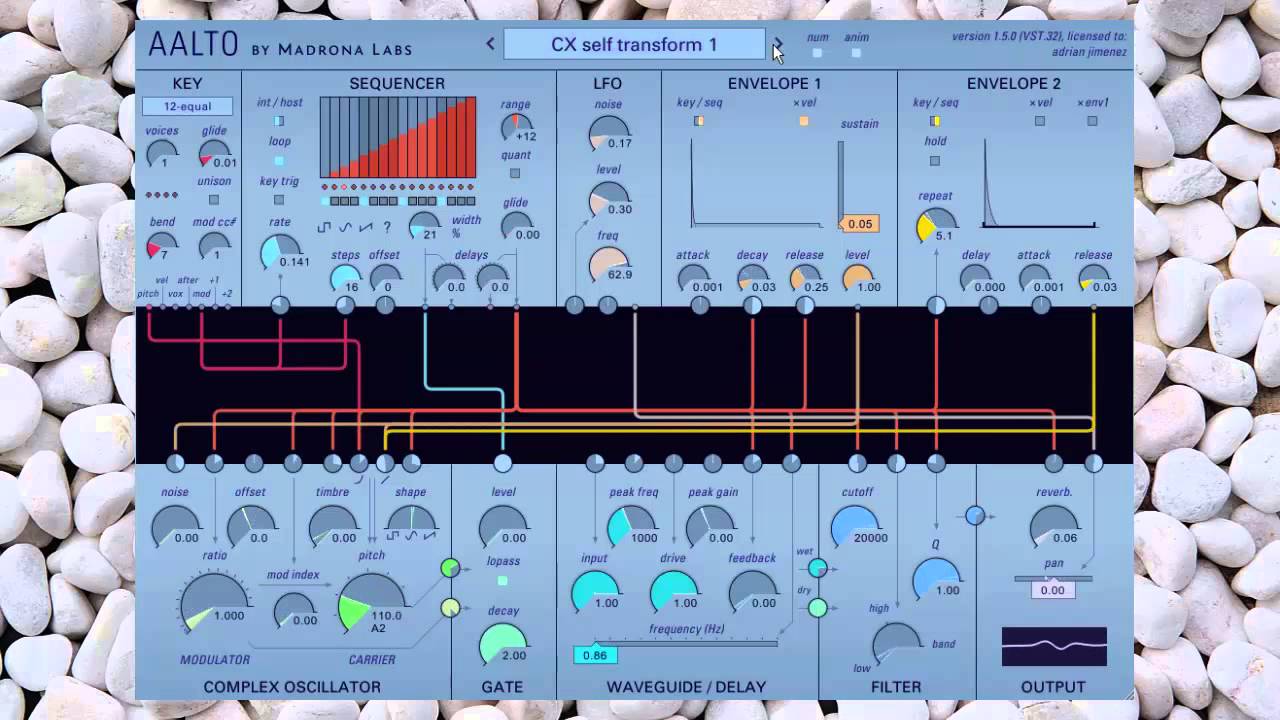The image size is (1280, 720).
Task: Click the sequencer steps knob
Action: (x=345, y=279)
